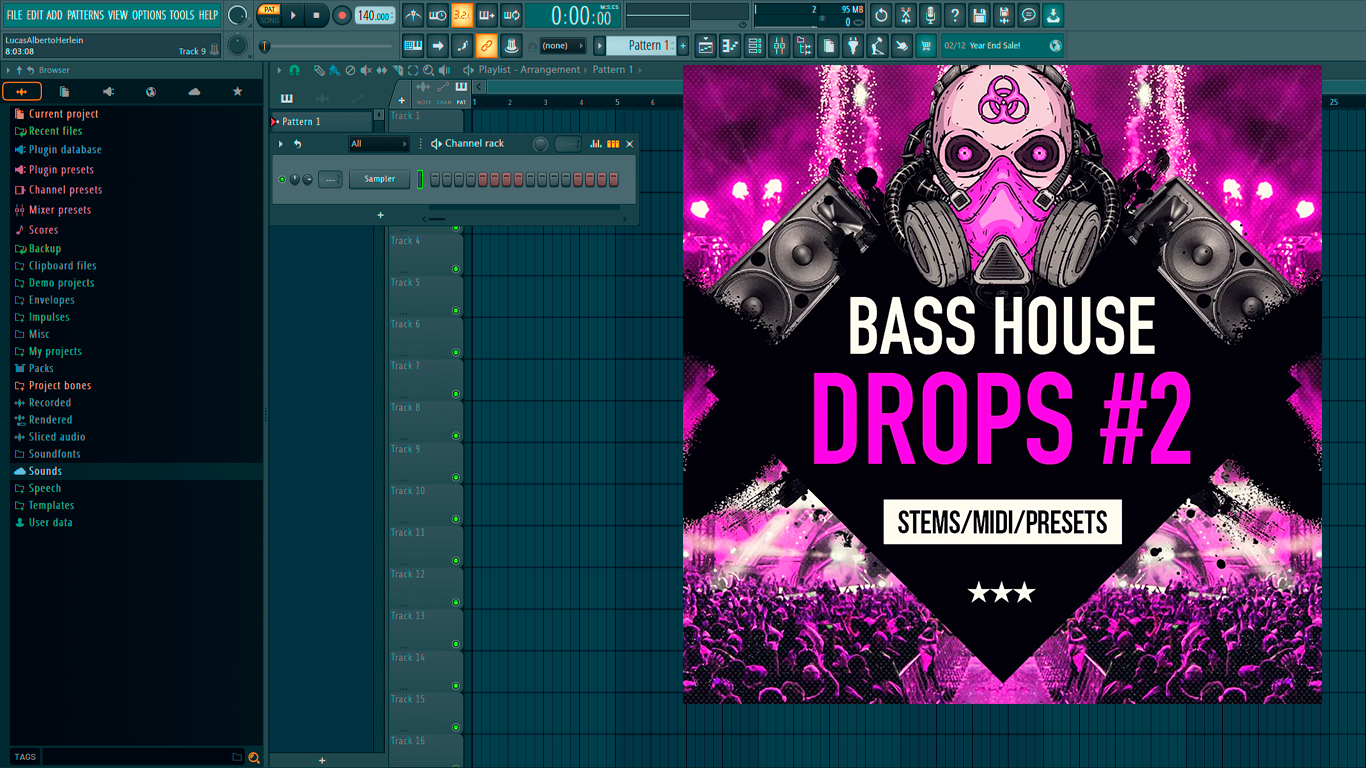The image size is (1366, 768).
Task: Open the shopping cart content library
Action: point(926,45)
